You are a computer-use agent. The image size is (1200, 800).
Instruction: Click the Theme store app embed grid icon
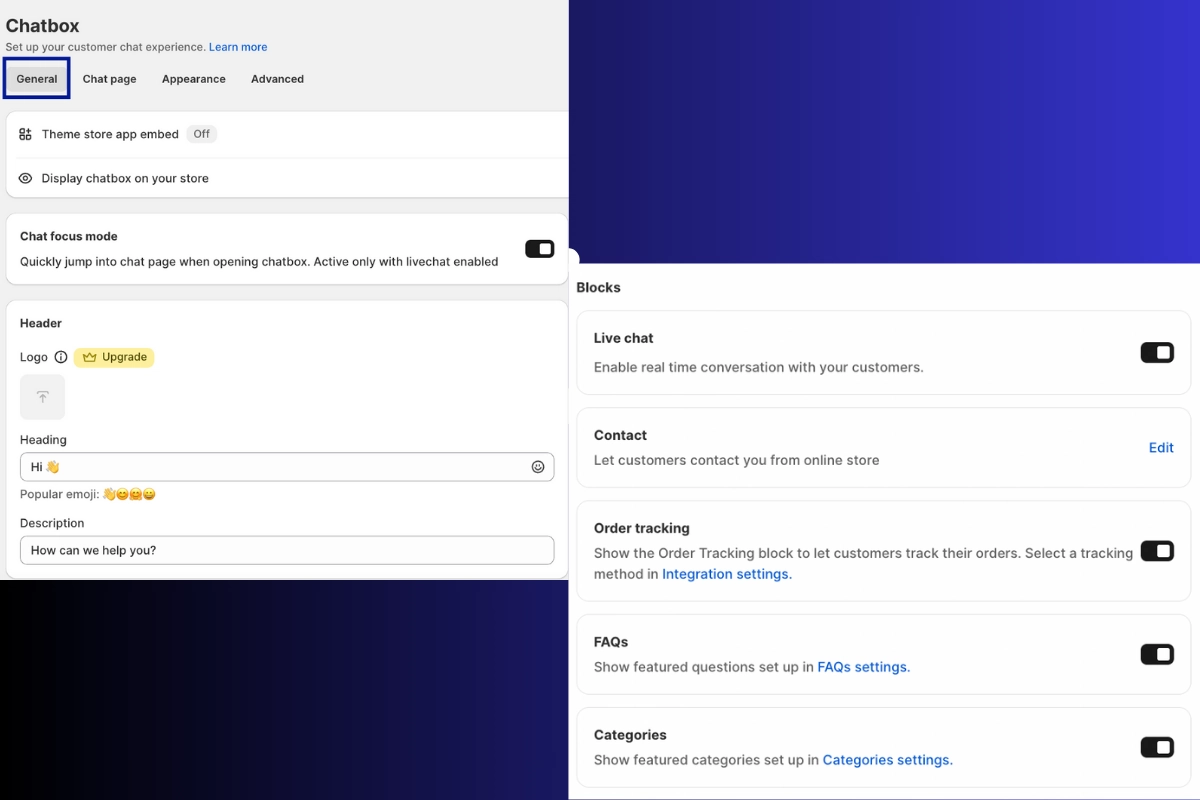coord(25,133)
